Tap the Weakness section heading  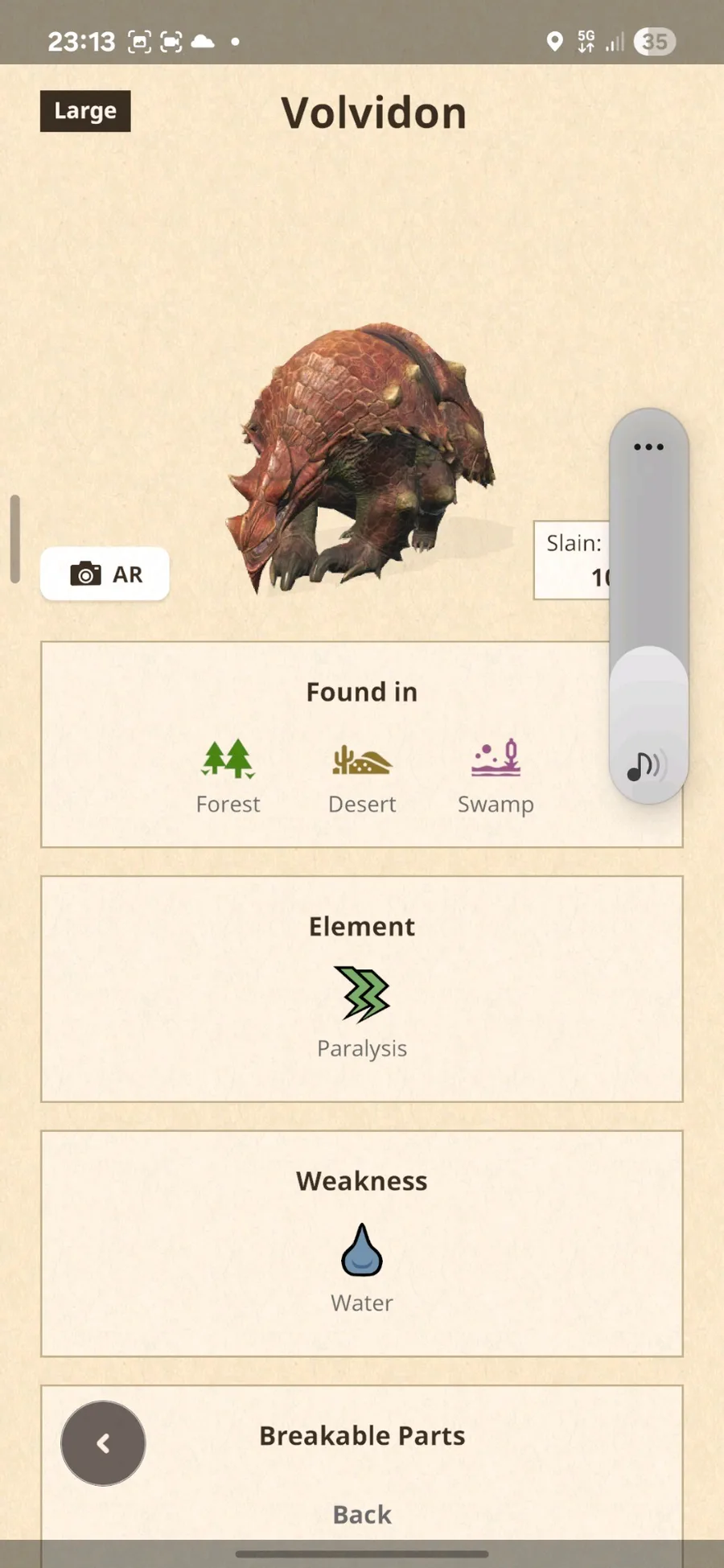pyautogui.click(x=362, y=1180)
